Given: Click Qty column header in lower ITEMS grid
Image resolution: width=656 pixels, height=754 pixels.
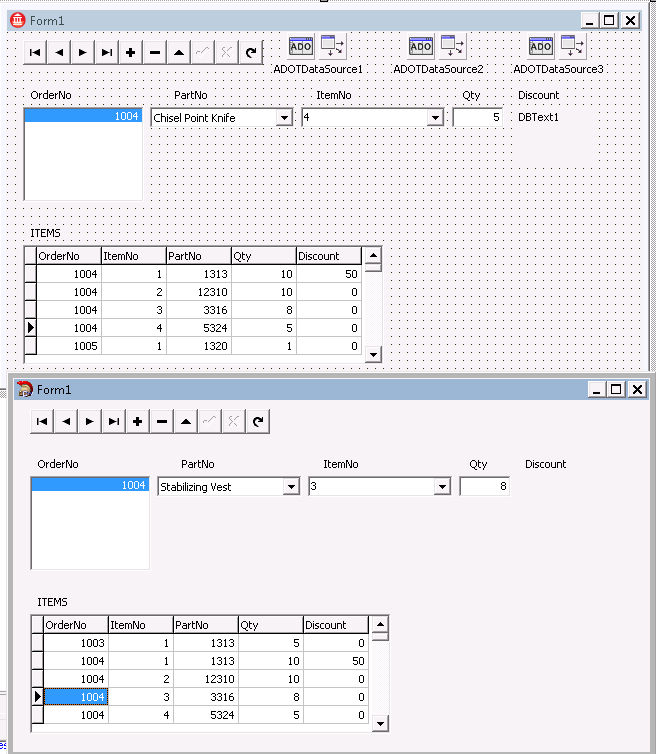Looking at the screenshot, I should click(271, 625).
